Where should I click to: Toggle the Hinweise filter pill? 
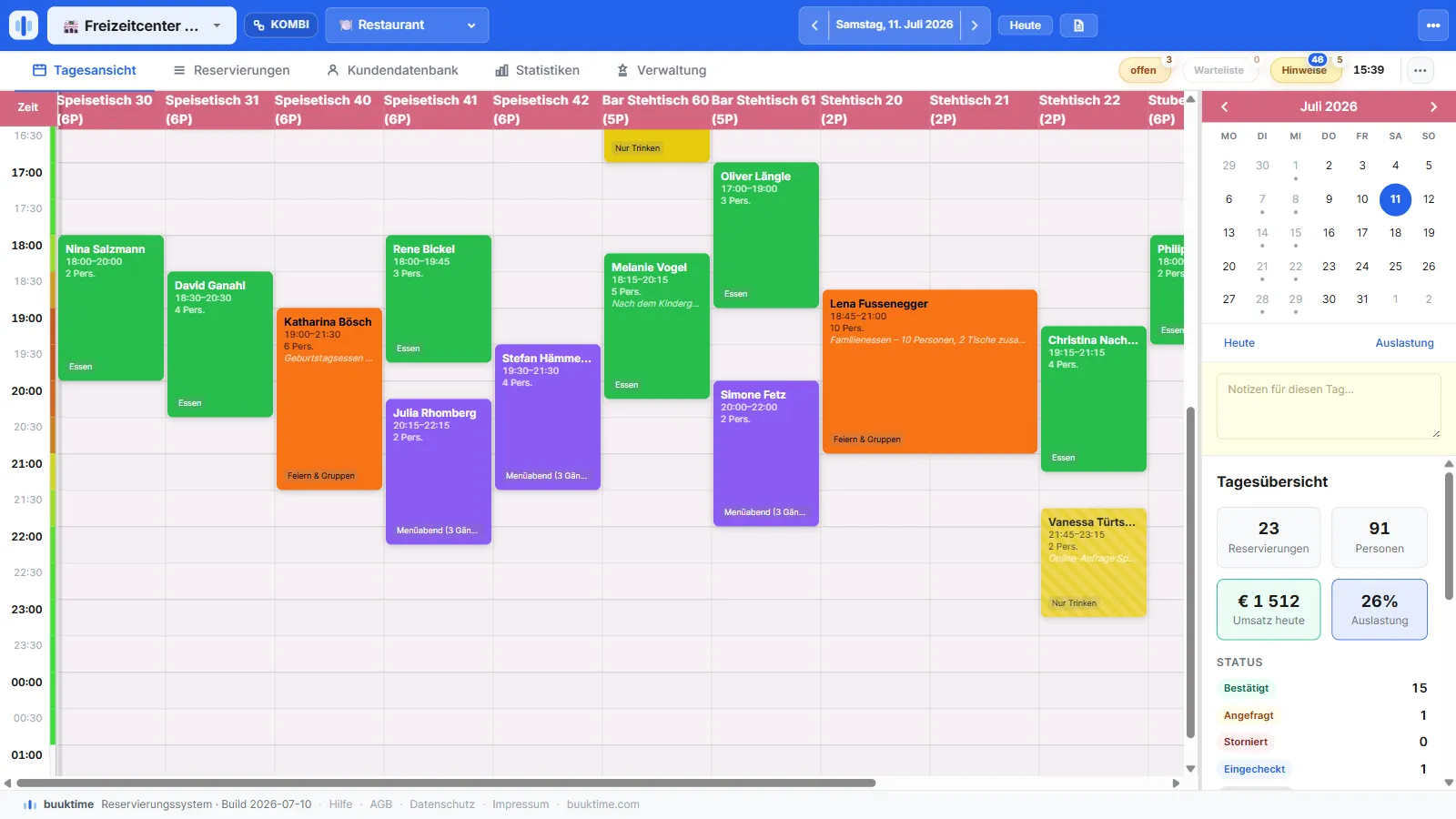pyautogui.click(x=1304, y=70)
